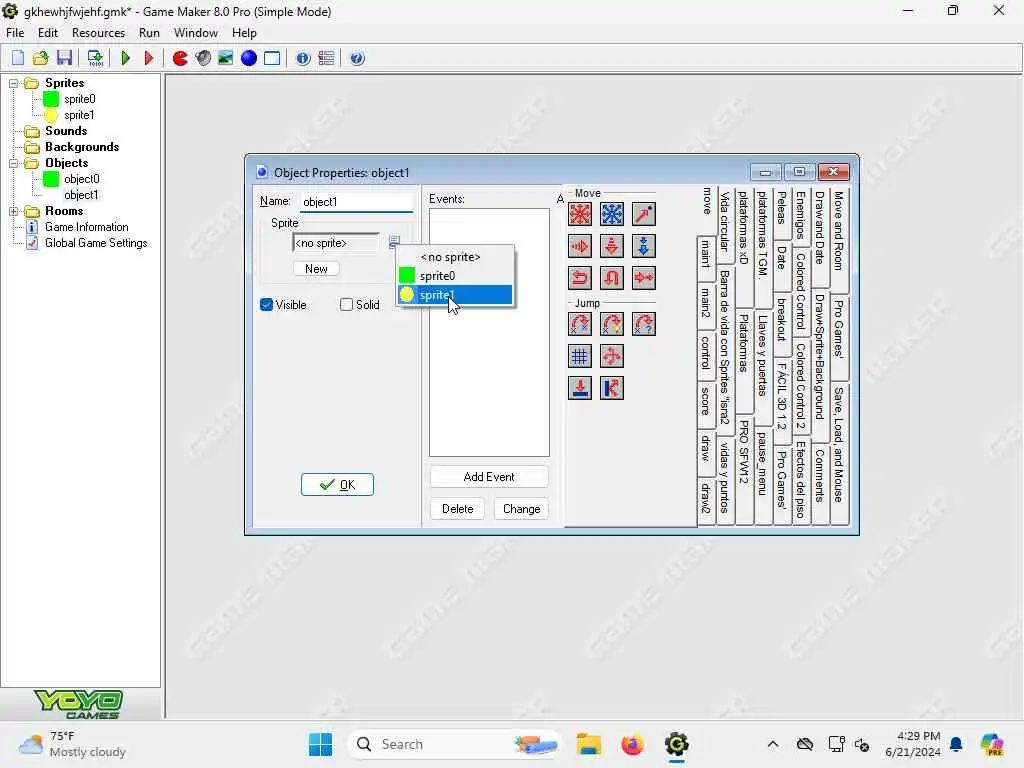Select the Speed Horizontal action
This screenshot has width=1024, height=768.
[x=580, y=246]
